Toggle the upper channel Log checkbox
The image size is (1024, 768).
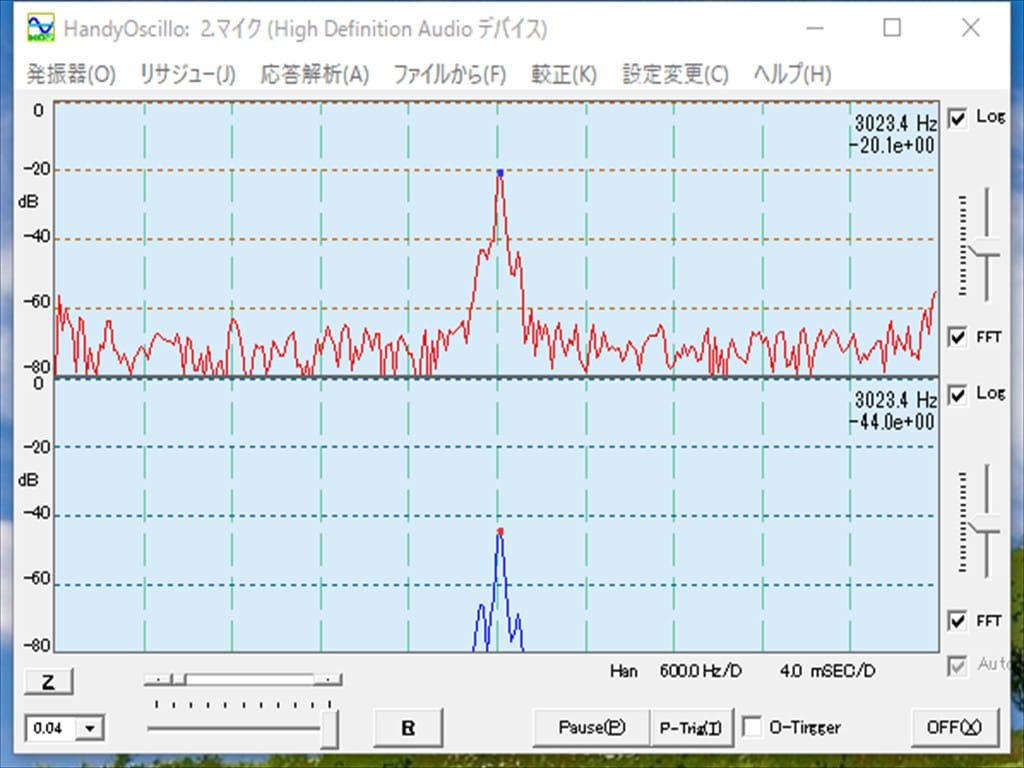958,118
